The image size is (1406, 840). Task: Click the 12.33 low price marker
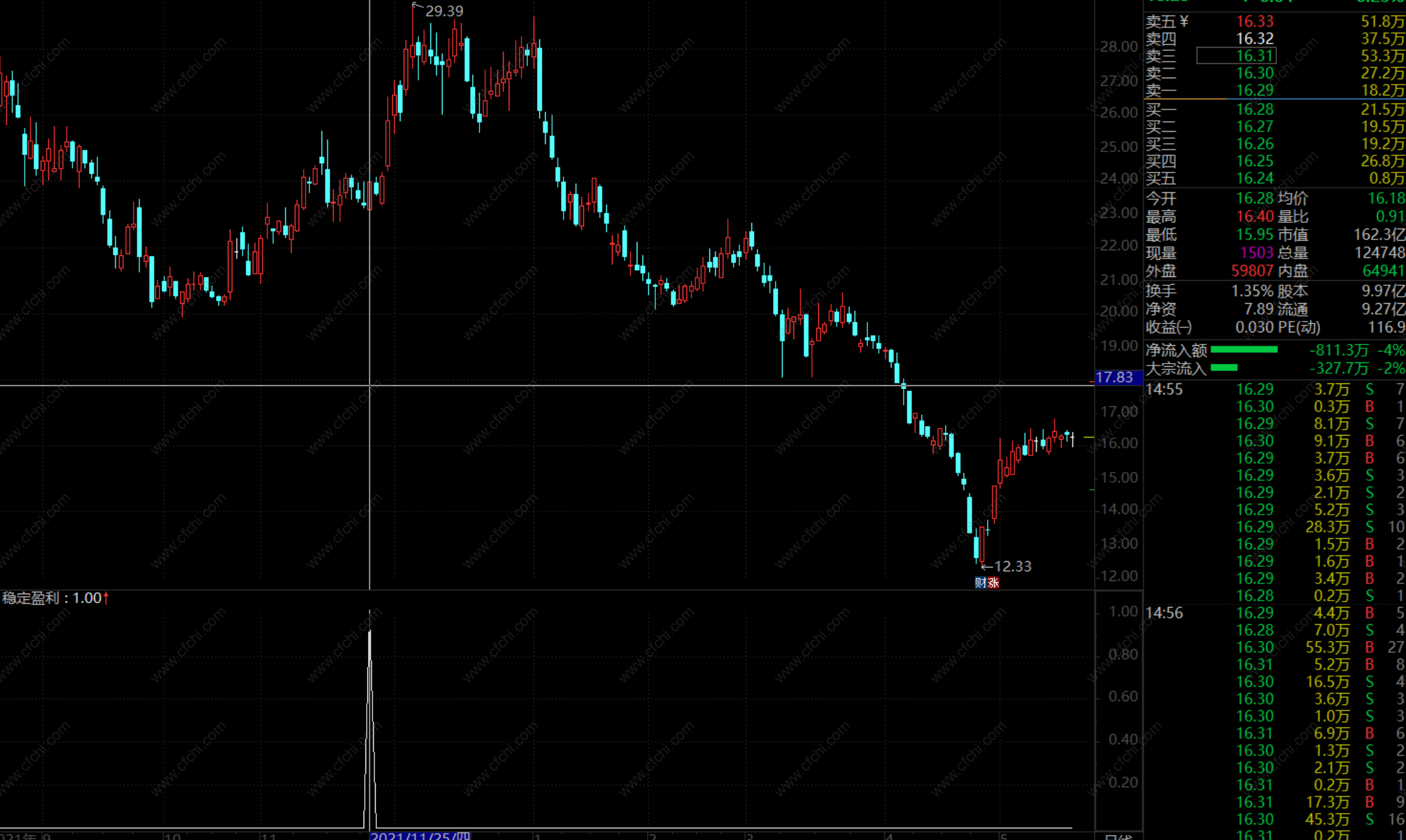(1012, 566)
